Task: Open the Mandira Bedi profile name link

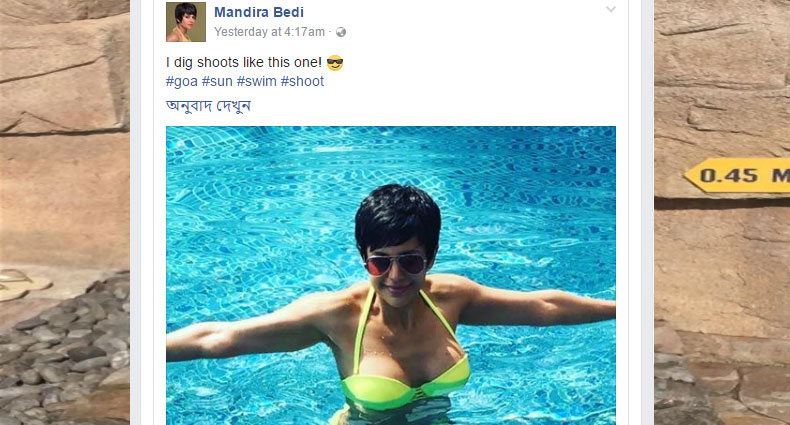Action: pos(259,12)
